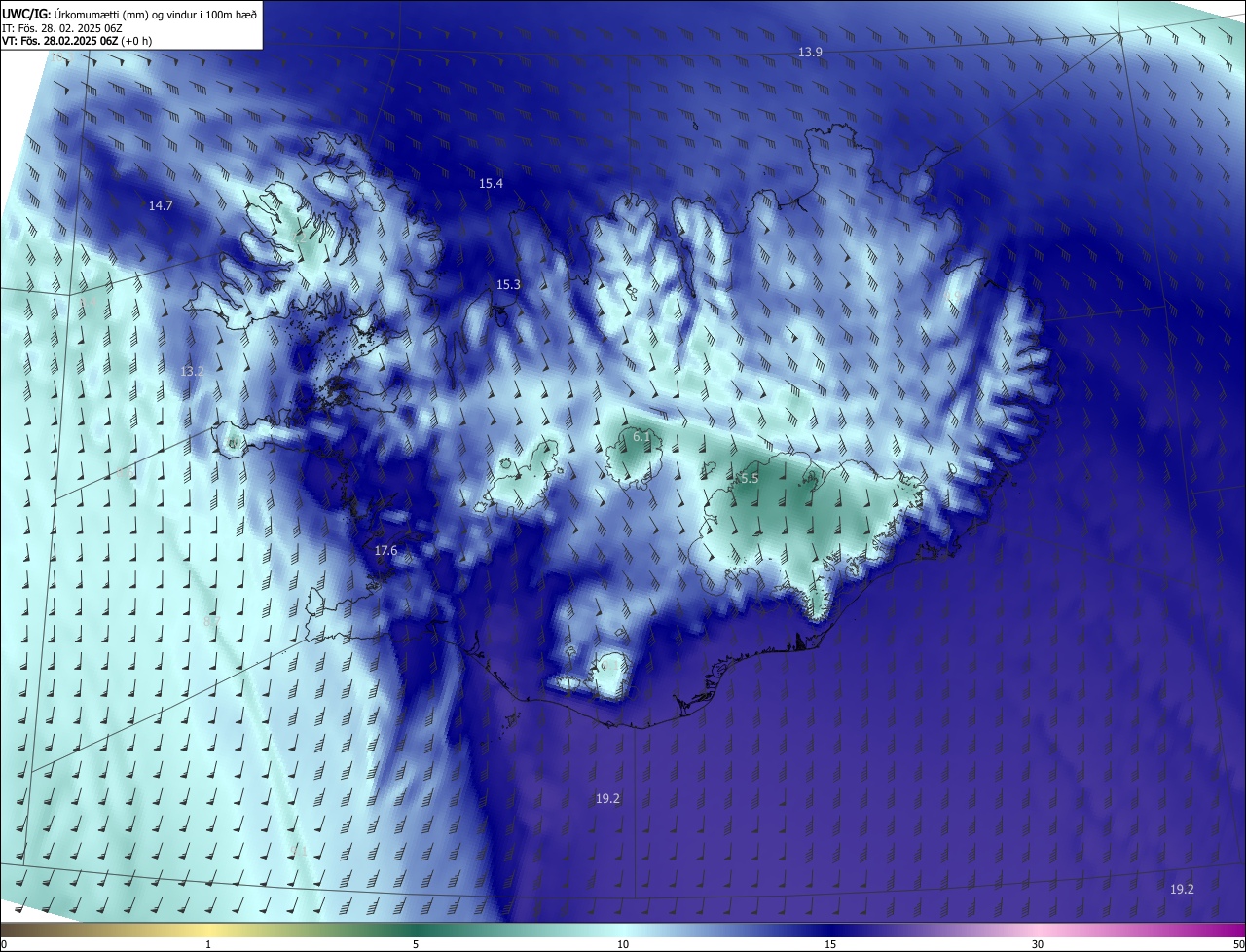Click the 5.5 value on the large glacier
This screenshot has height=952, width=1246.
749,478
